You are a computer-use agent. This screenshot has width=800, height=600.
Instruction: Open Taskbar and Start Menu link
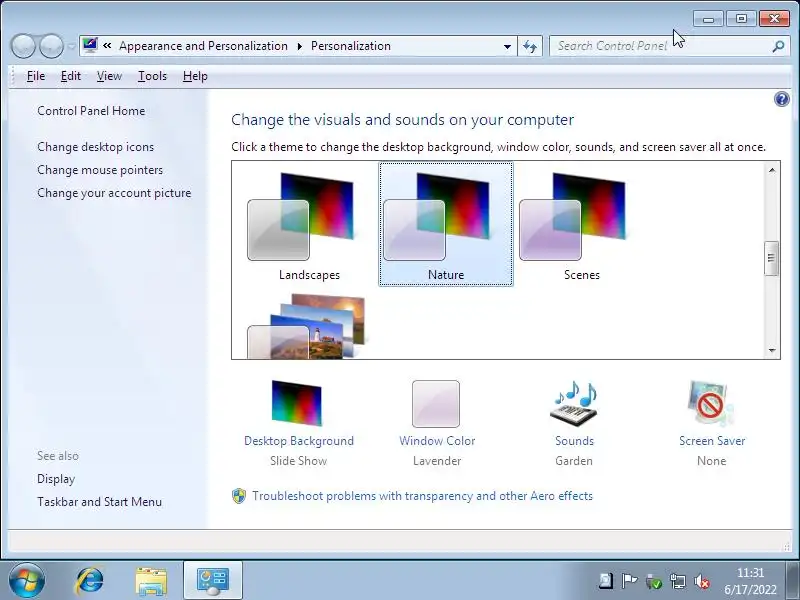point(99,502)
